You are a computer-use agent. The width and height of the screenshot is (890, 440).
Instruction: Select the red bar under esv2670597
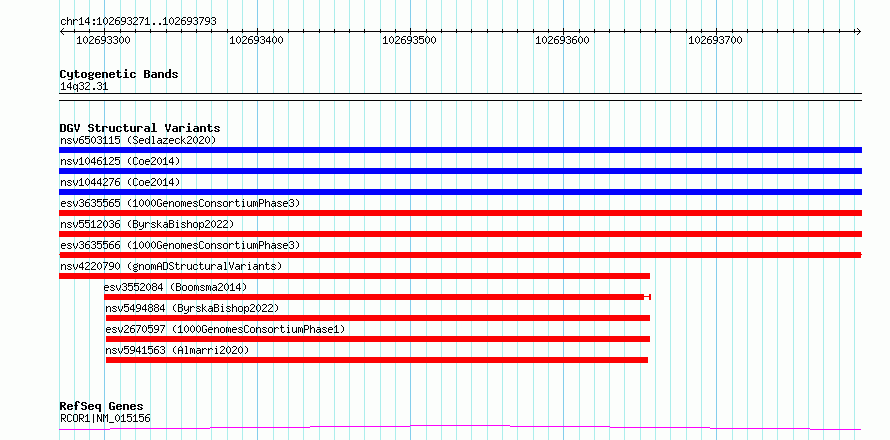click(377, 339)
